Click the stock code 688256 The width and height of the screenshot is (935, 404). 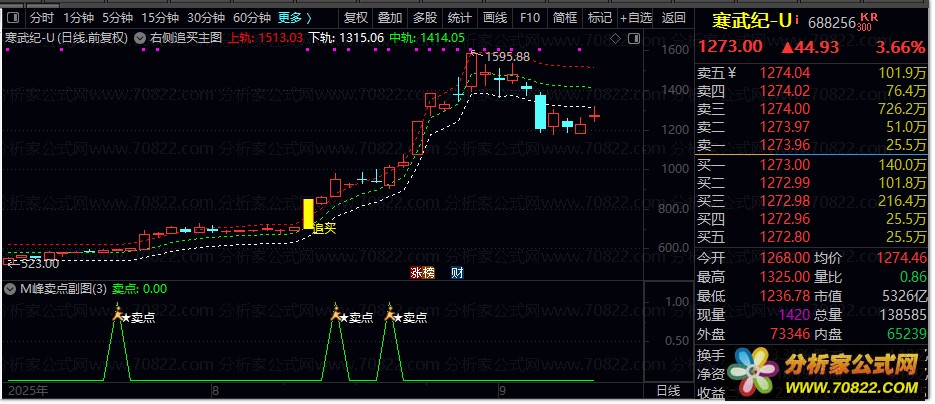[832, 23]
